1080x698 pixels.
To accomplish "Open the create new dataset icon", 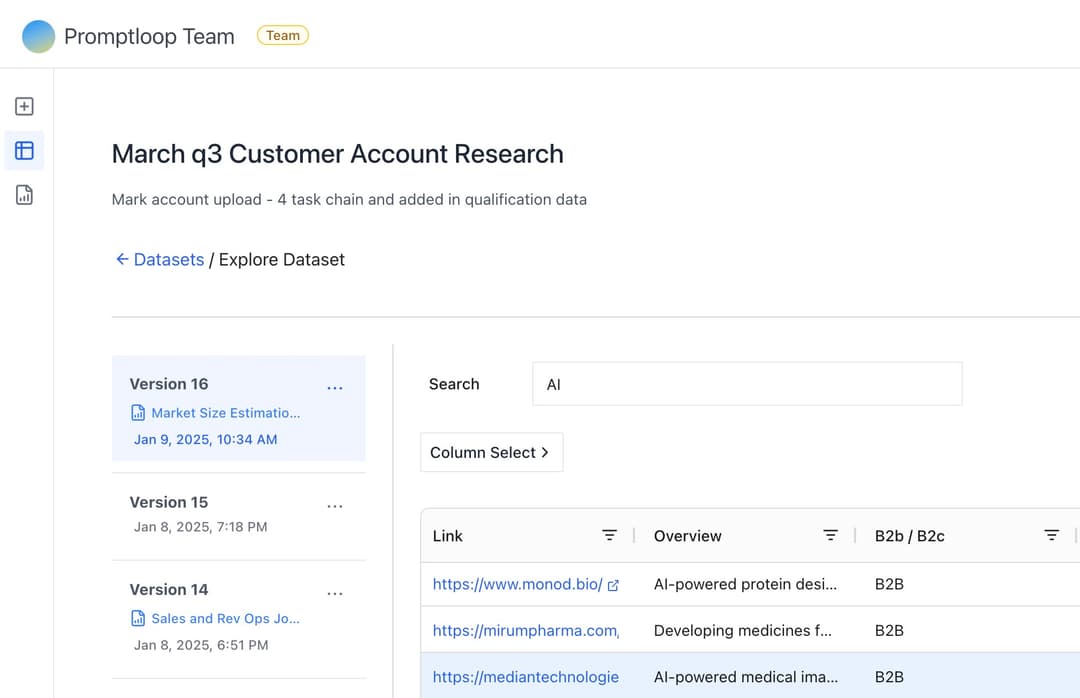I will point(24,105).
